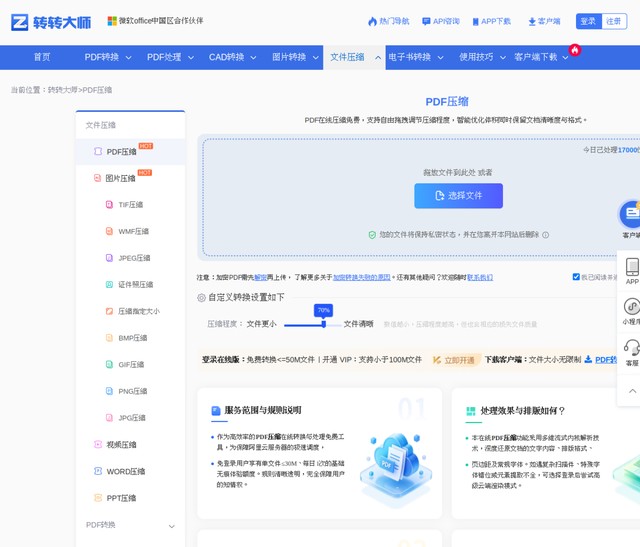Click PNG压缩 icon
640x547 pixels.
[109, 391]
